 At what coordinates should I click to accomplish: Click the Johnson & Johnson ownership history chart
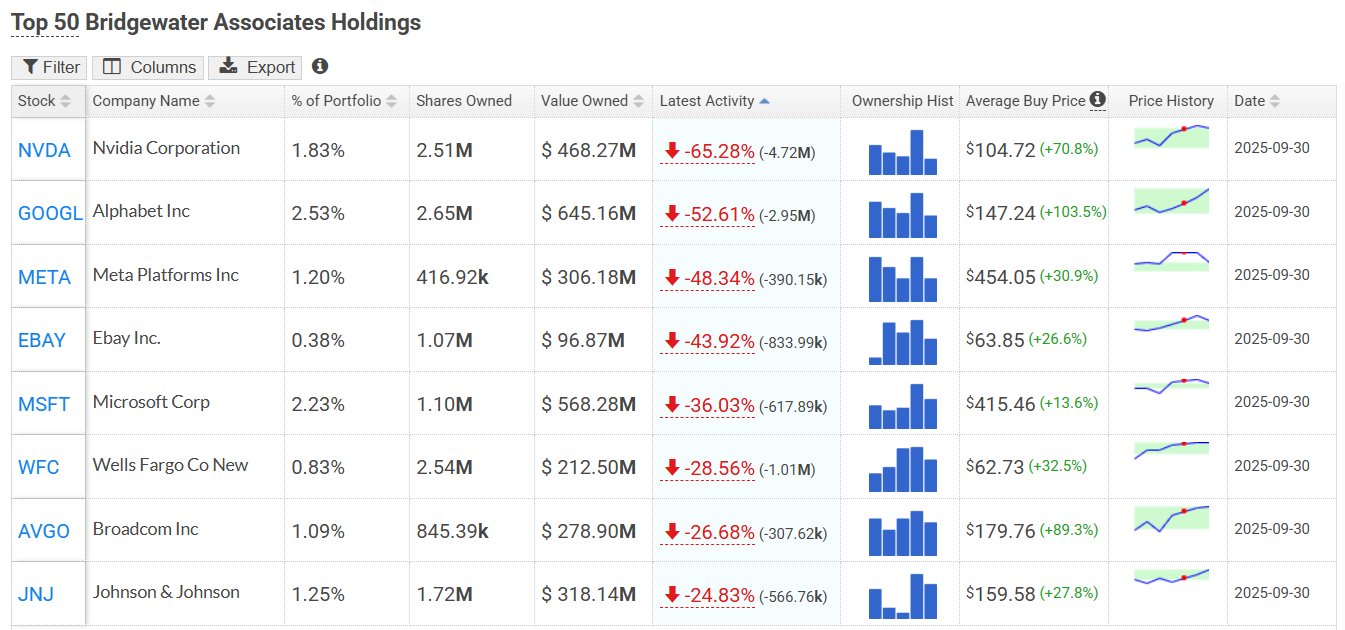[902, 596]
